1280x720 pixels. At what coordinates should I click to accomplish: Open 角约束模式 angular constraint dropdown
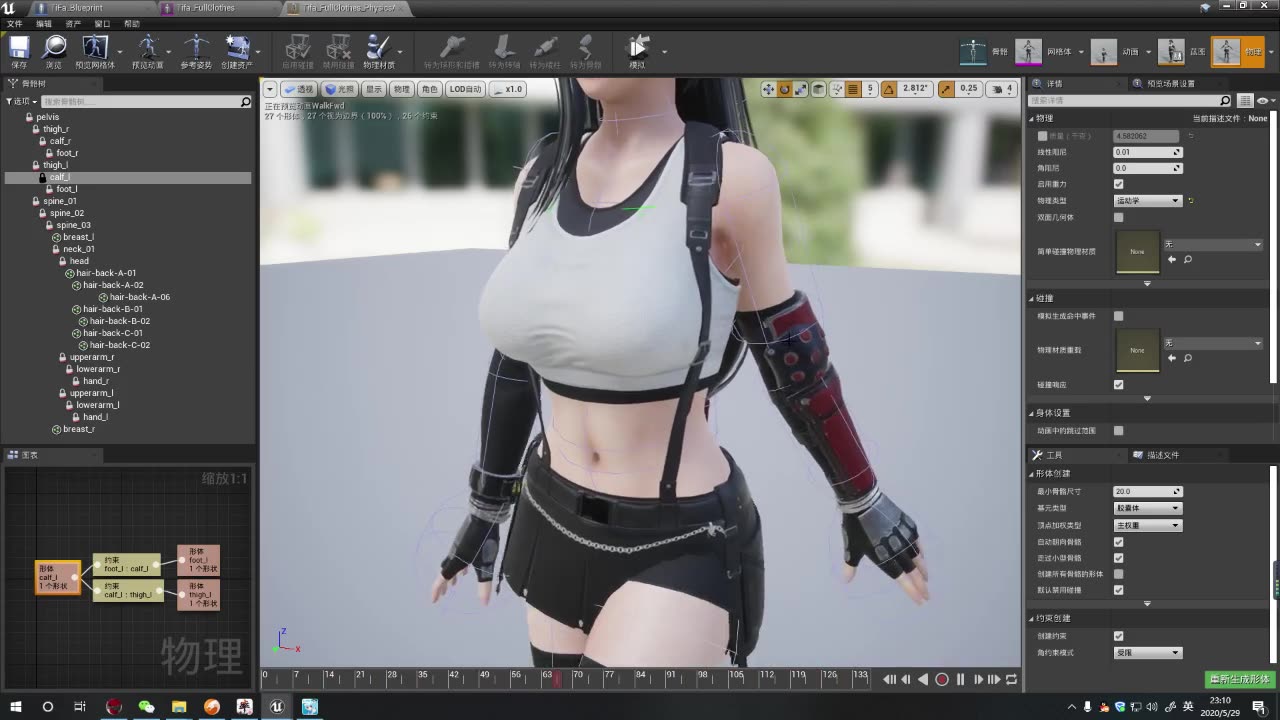click(x=1147, y=653)
